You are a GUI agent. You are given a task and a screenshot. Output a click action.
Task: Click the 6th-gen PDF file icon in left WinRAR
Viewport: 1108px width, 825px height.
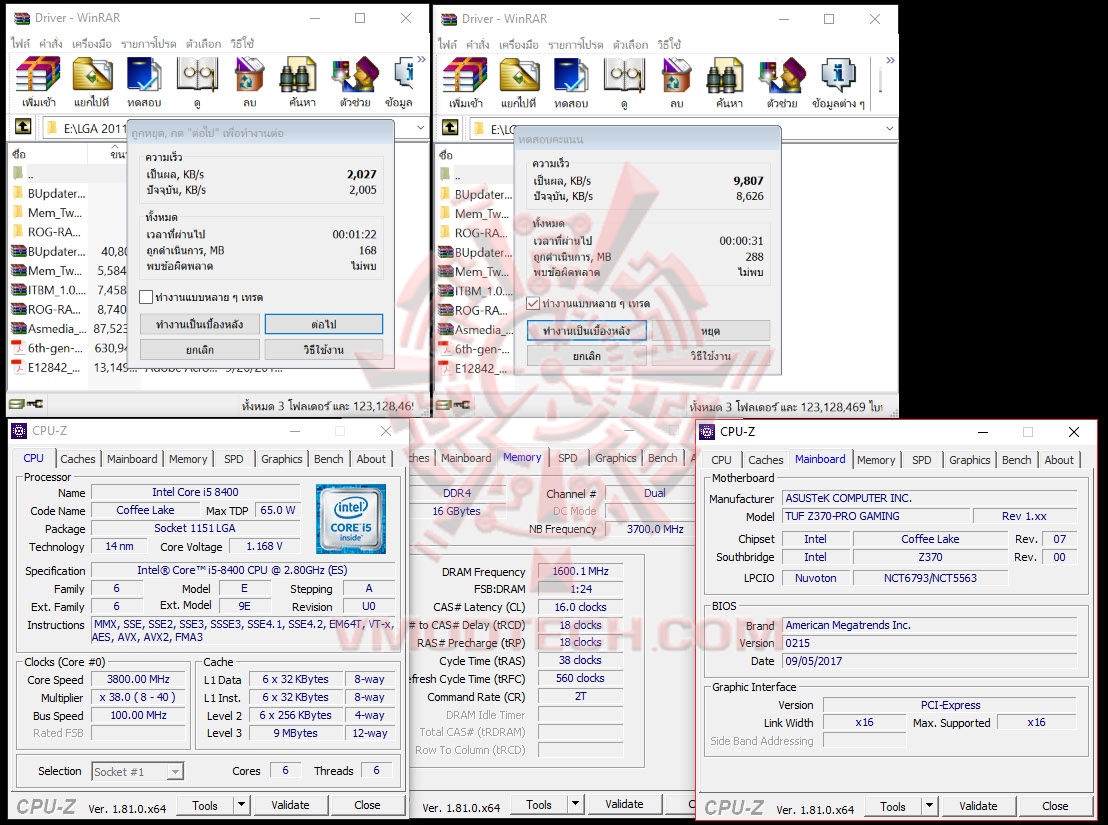click(18, 348)
